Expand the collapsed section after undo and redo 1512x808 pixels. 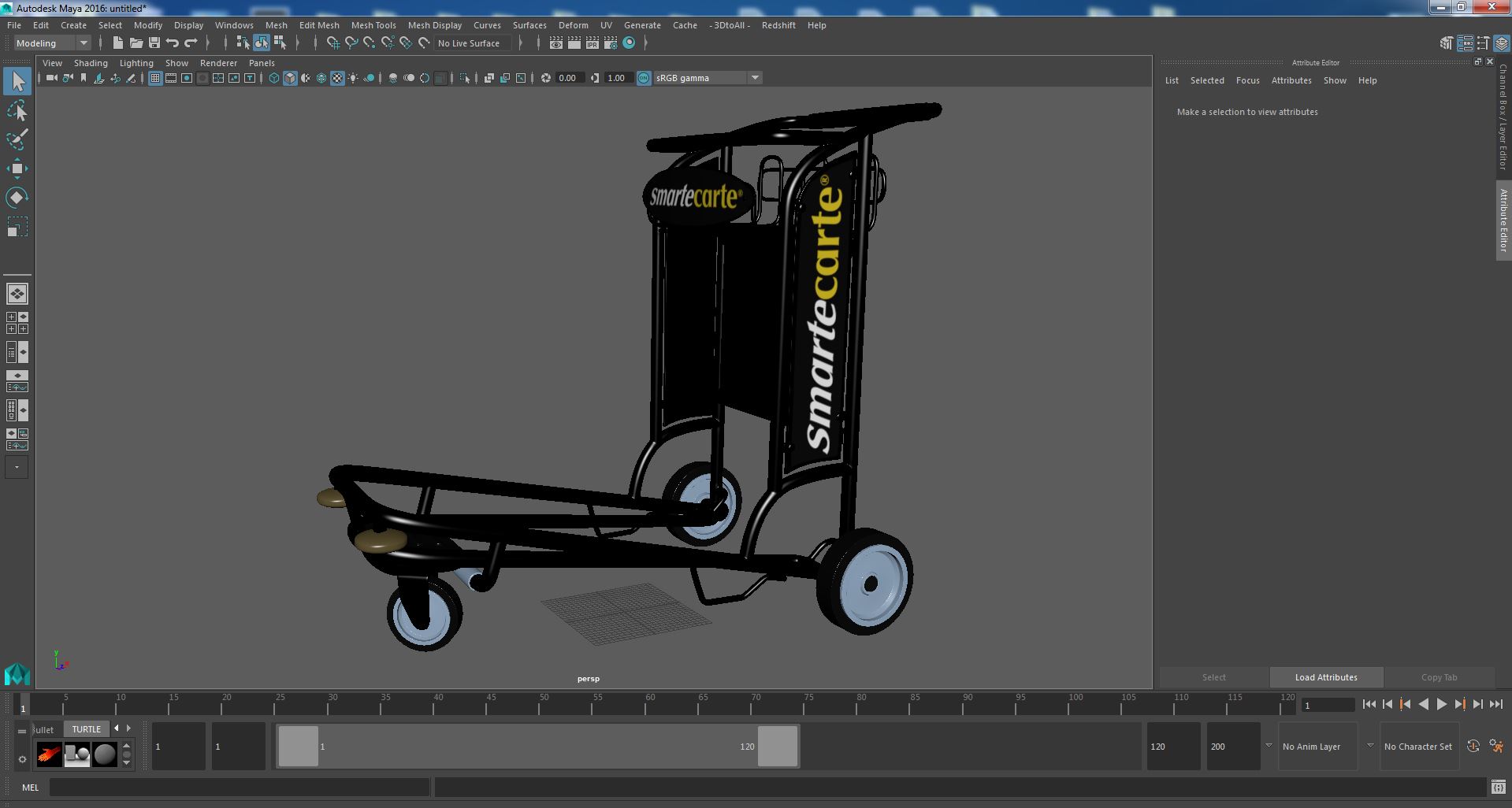[208, 43]
